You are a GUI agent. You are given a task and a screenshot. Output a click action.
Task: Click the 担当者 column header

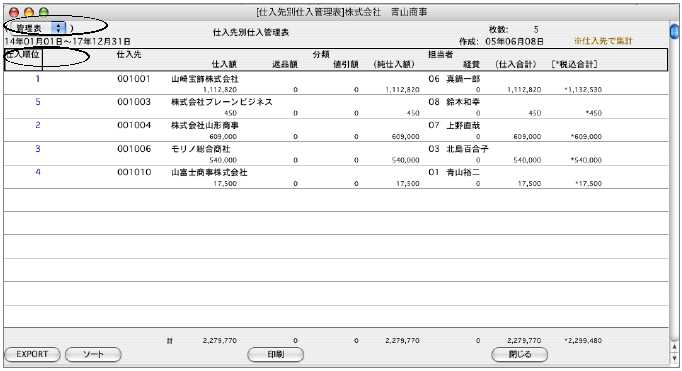441,55
